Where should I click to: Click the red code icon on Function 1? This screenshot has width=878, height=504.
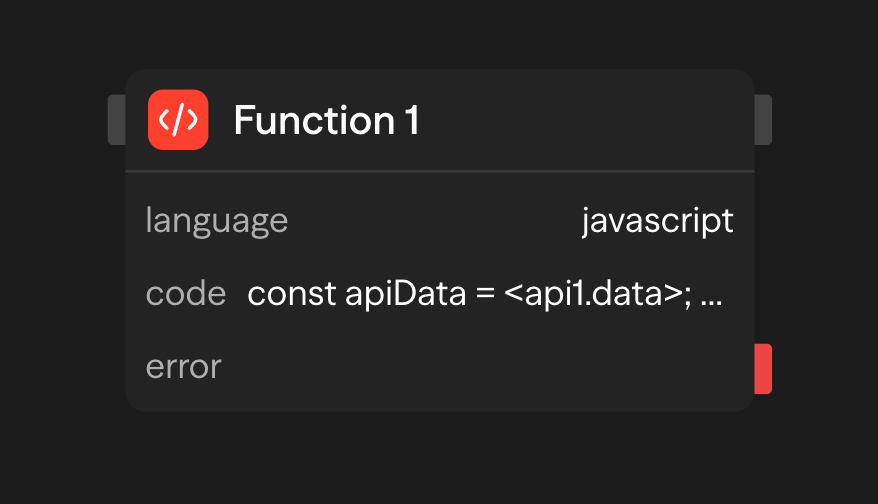point(178,120)
